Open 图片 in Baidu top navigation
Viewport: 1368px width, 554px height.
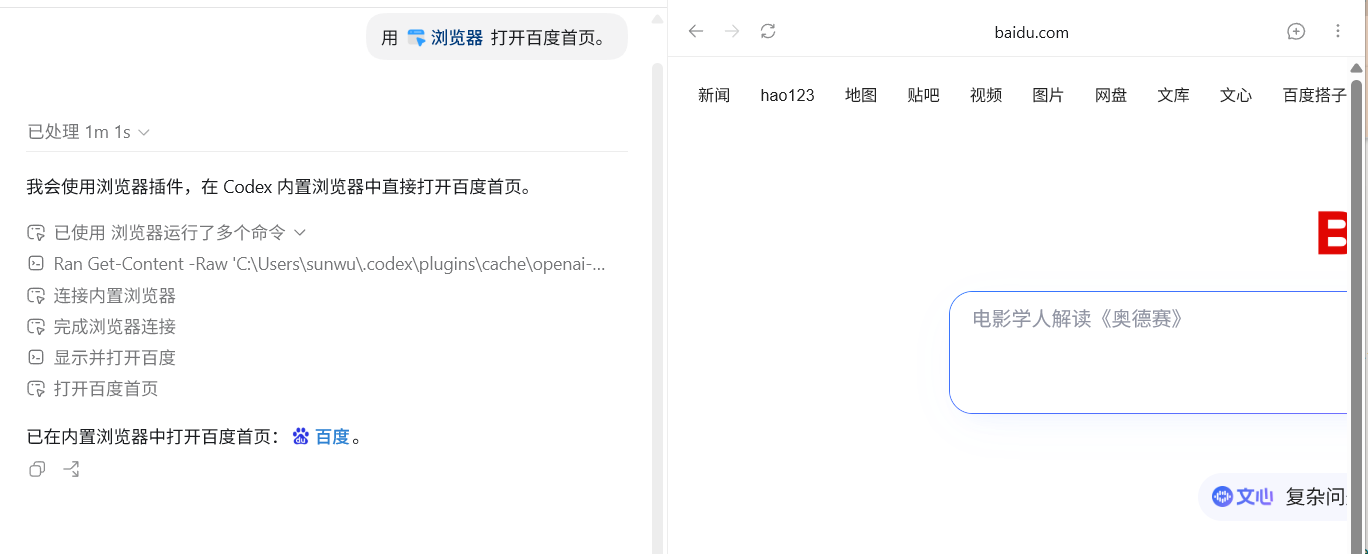pos(1048,95)
